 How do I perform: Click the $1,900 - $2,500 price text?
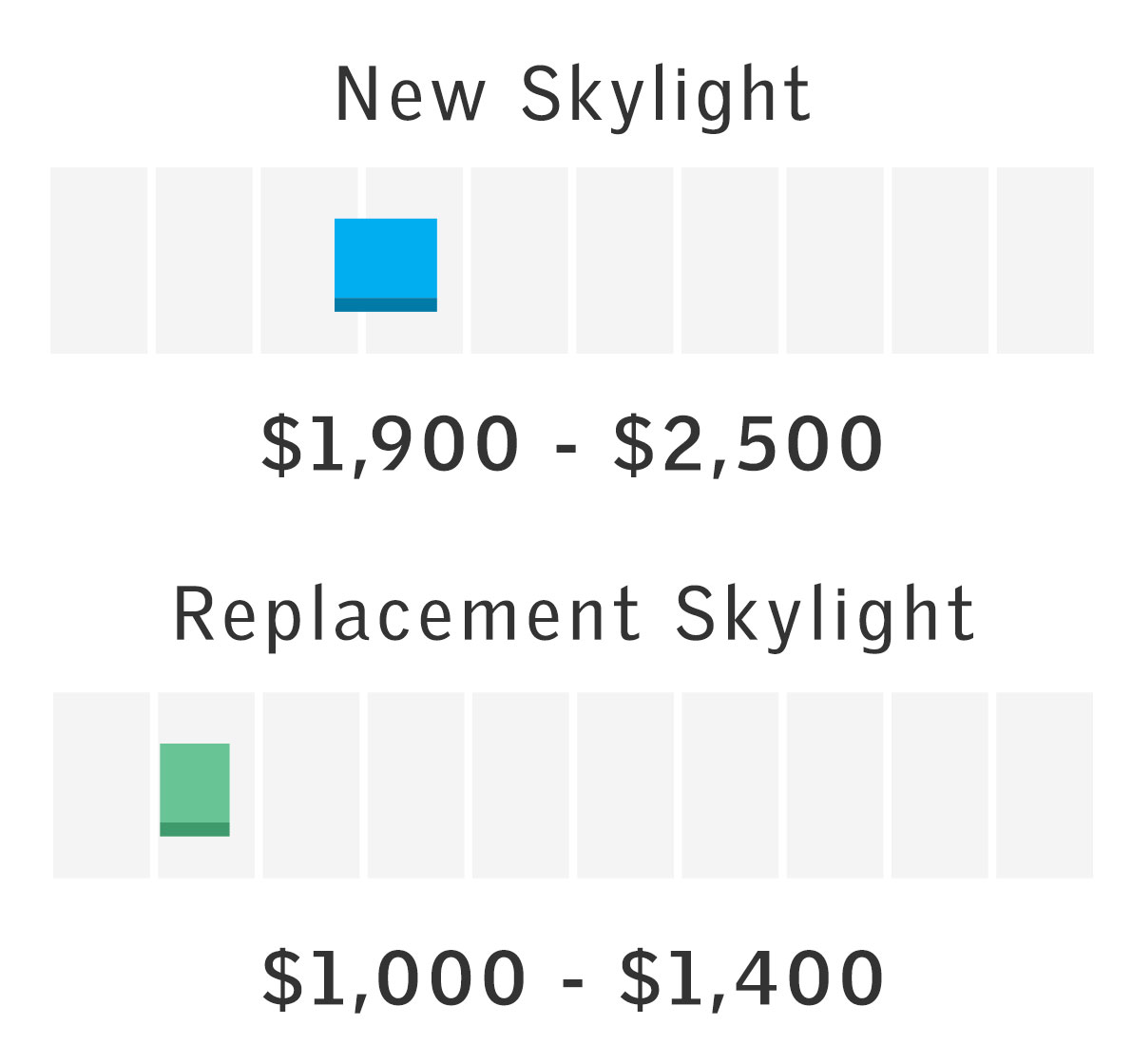pyautogui.click(x=572, y=444)
